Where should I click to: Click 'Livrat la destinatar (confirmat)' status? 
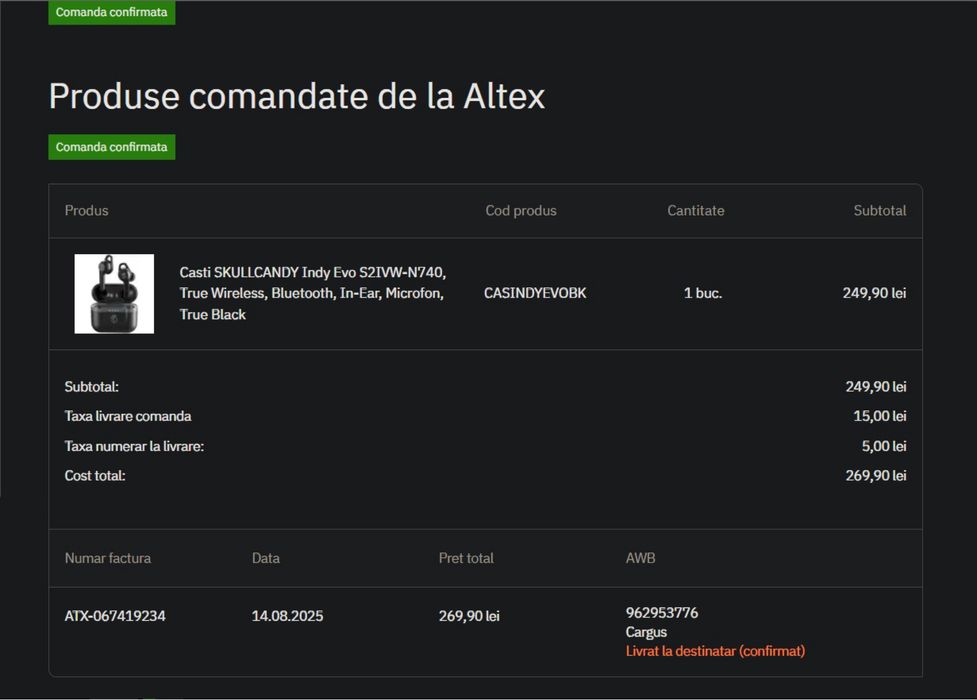pos(715,651)
